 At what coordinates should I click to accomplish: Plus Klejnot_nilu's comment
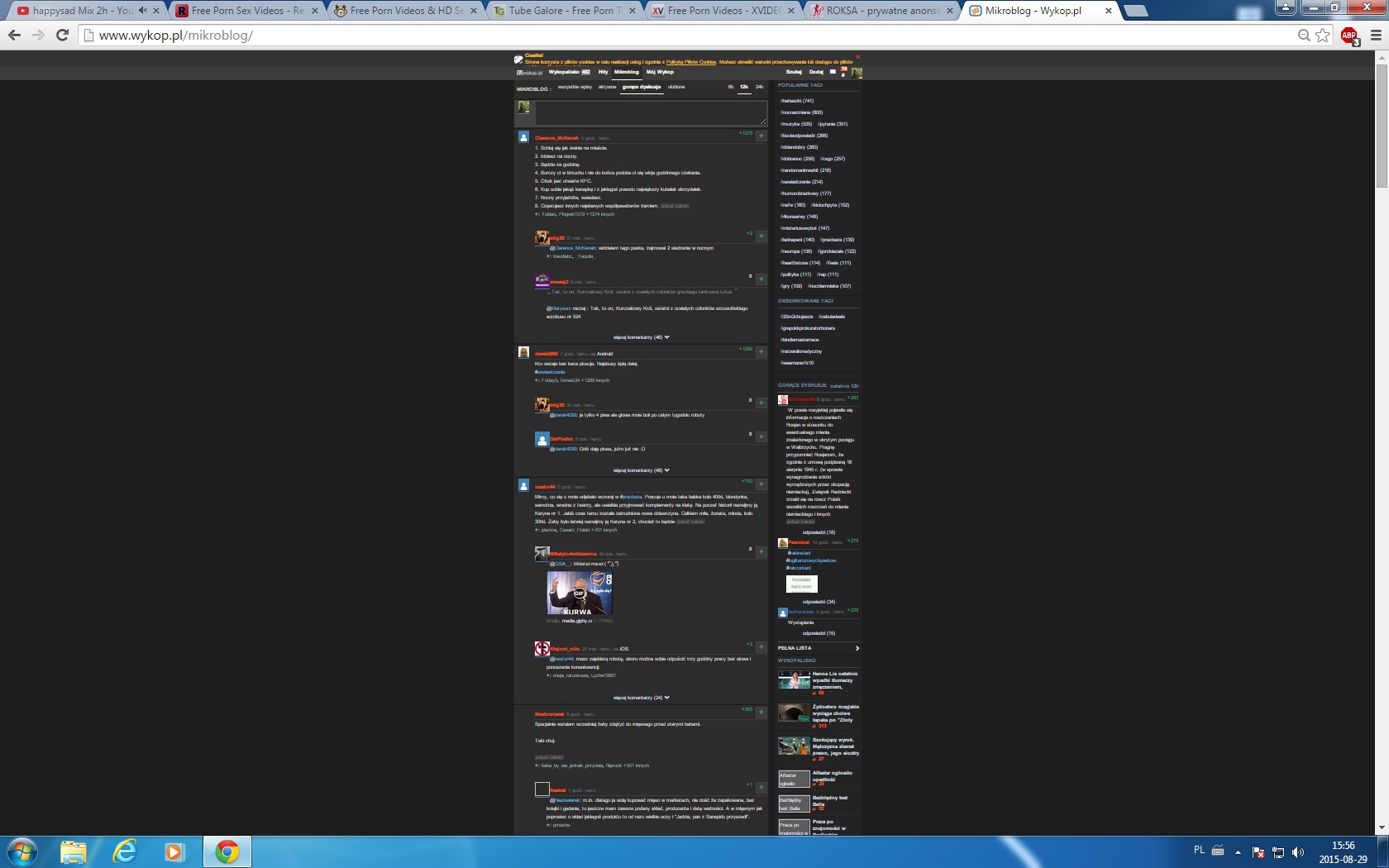coord(761,646)
